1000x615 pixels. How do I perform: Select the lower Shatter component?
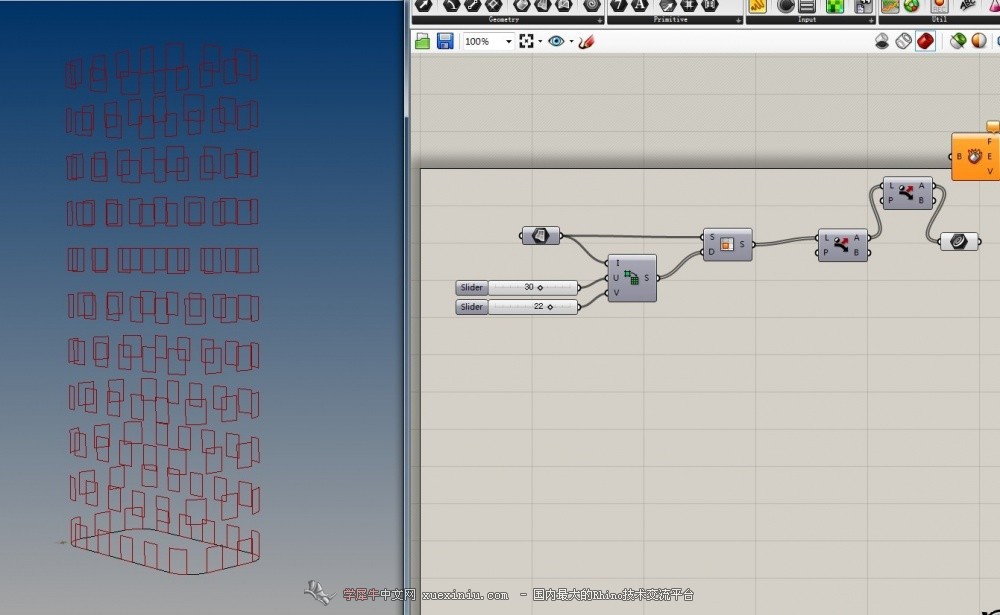point(842,245)
